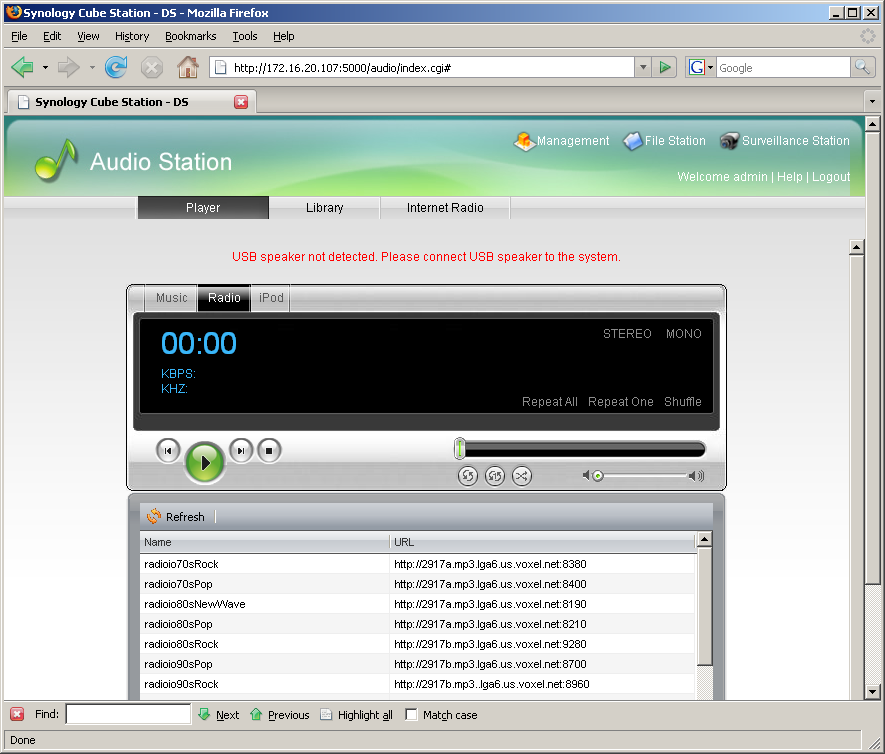Open the File Station icon
The width and height of the screenshot is (885, 754).
click(633, 141)
